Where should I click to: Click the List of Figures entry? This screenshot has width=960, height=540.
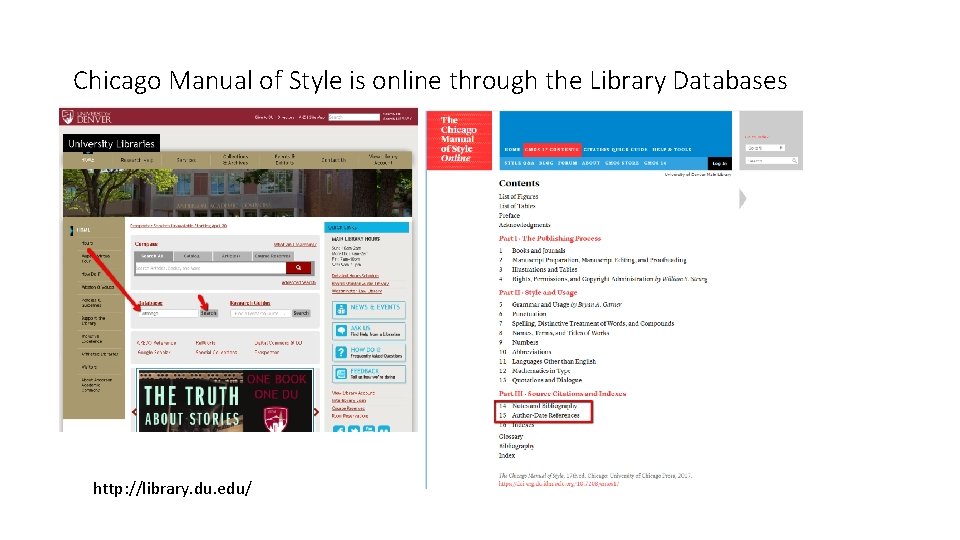tap(519, 197)
